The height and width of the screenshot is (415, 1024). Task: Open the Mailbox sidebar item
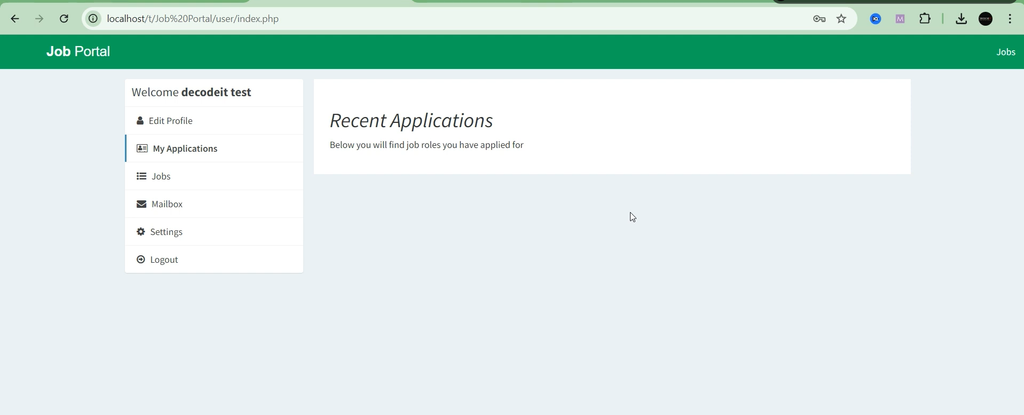click(x=214, y=204)
